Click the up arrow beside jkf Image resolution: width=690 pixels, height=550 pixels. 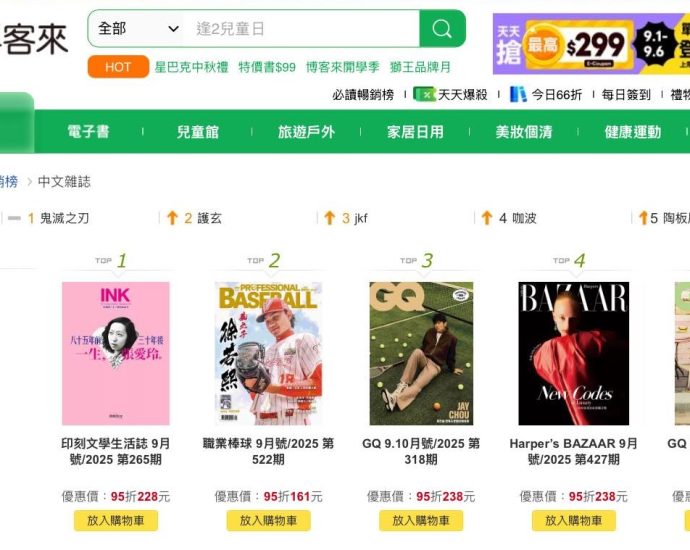pyautogui.click(x=330, y=218)
